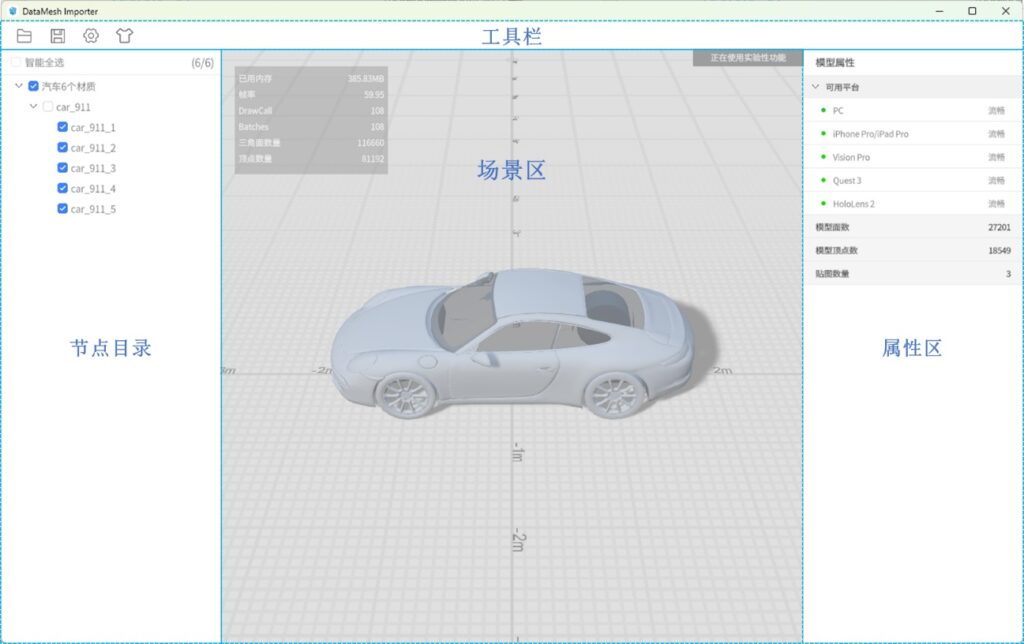Collapse the 可用平台 section
1024x644 pixels.
pos(816,87)
